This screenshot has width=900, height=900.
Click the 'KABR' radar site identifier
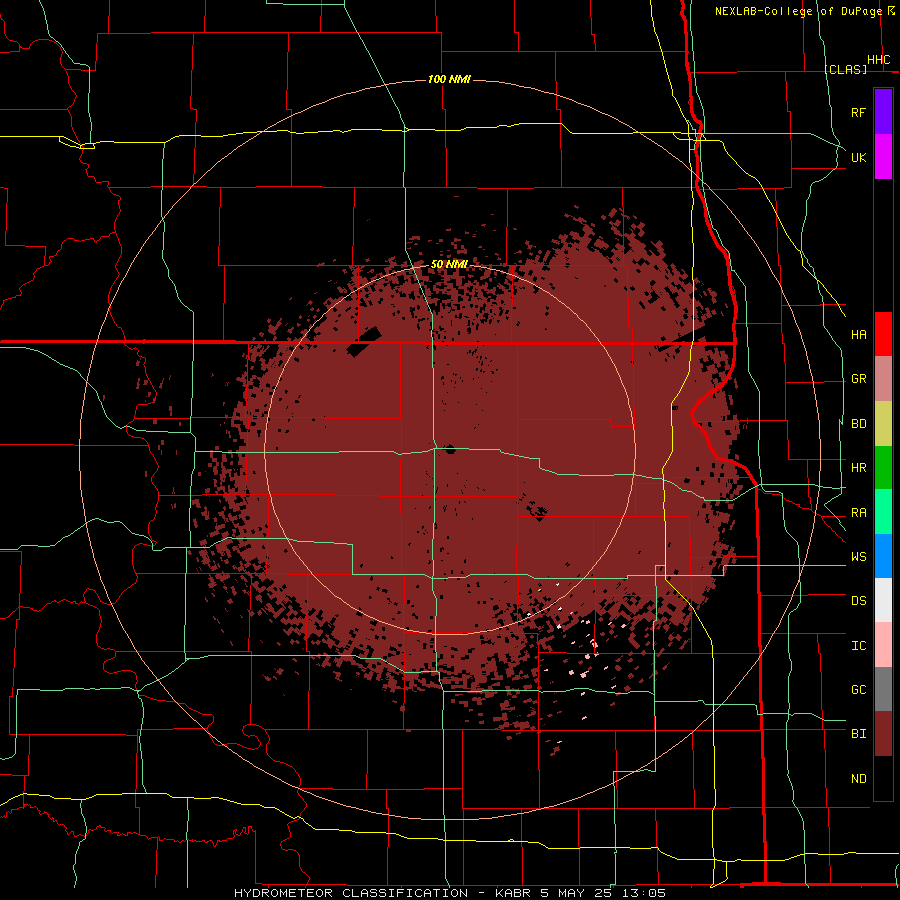point(513,893)
